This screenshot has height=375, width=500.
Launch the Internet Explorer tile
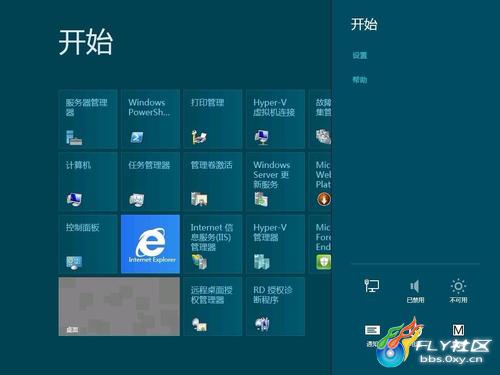(150, 244)
